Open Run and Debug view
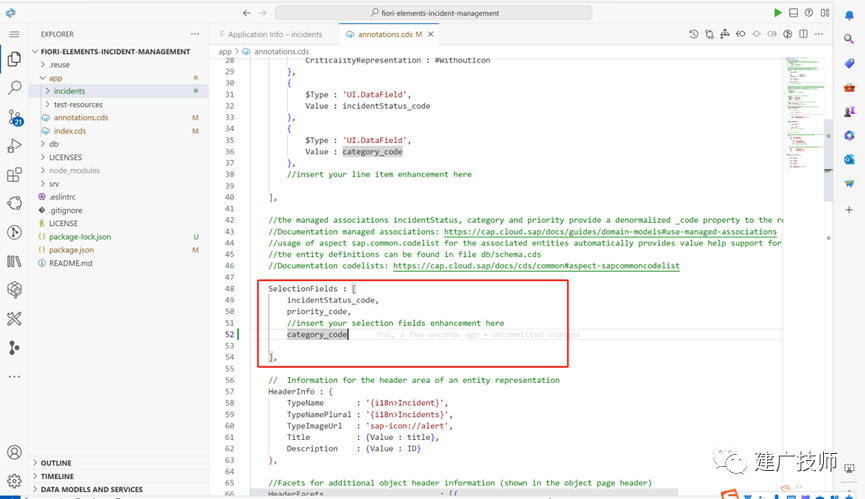The width and height of the screenshot is (865, 499). pos(14,146)
